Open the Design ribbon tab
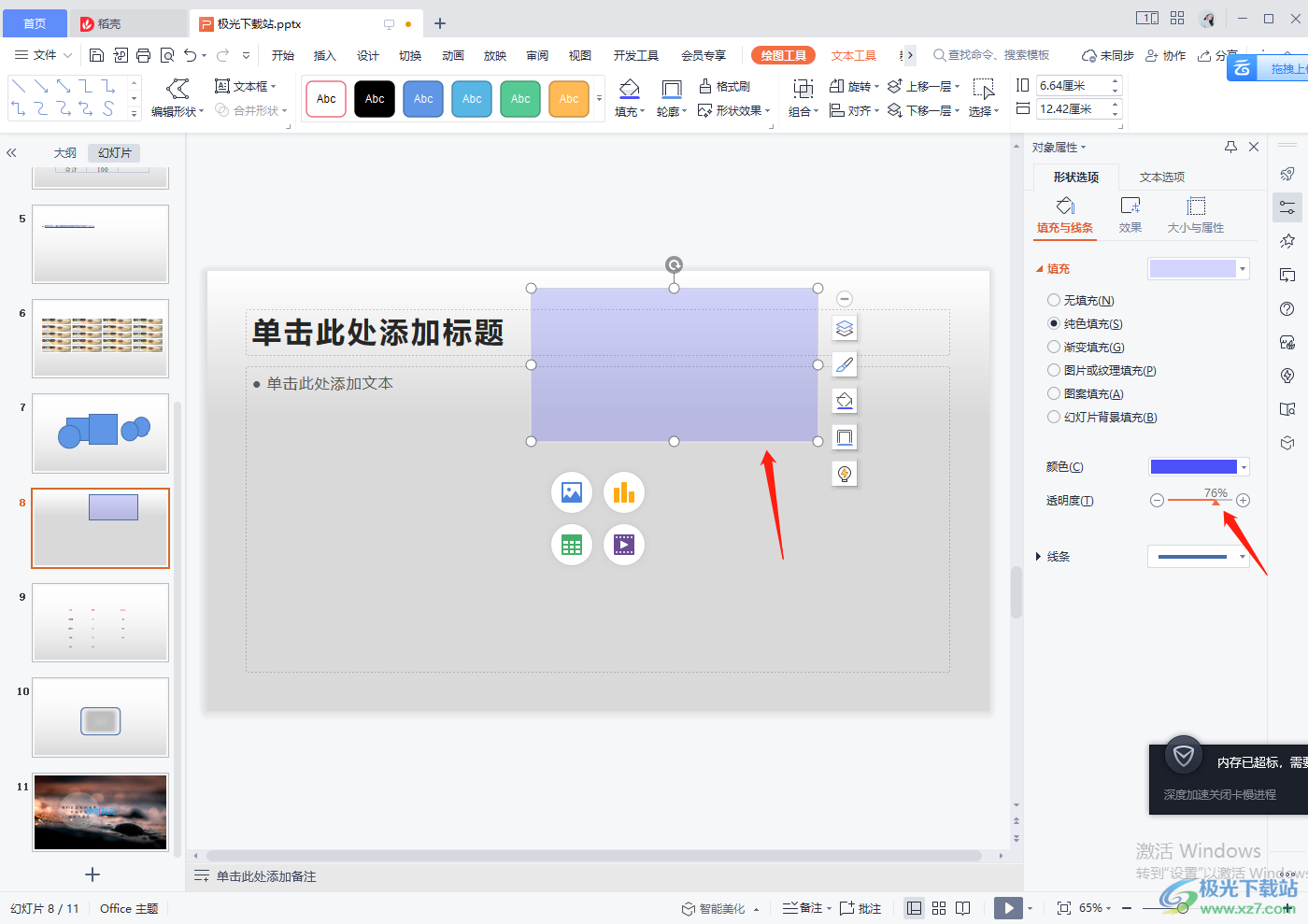1308x924 pixels. (x=368, y=55)
